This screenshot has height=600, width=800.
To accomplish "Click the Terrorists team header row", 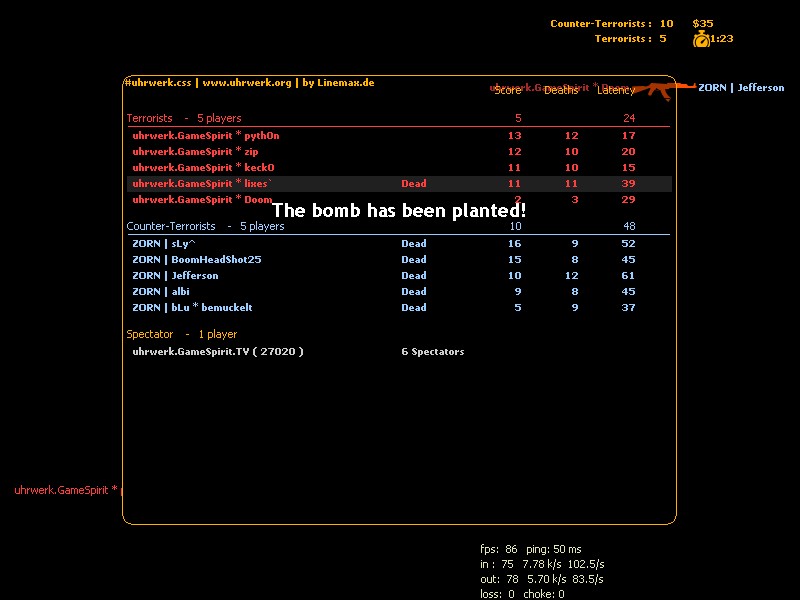I will [183, 118].
